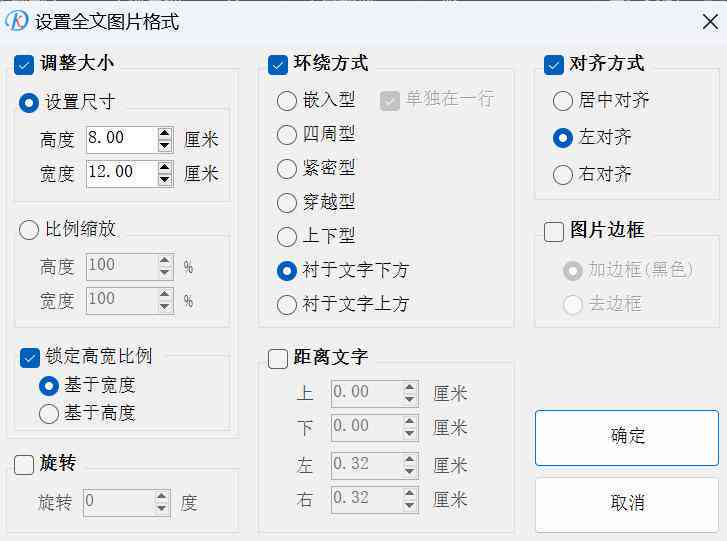The image size is (727, 541).
Task: Toggle the 对齐方式 checkbox
Action: [554, 64]
